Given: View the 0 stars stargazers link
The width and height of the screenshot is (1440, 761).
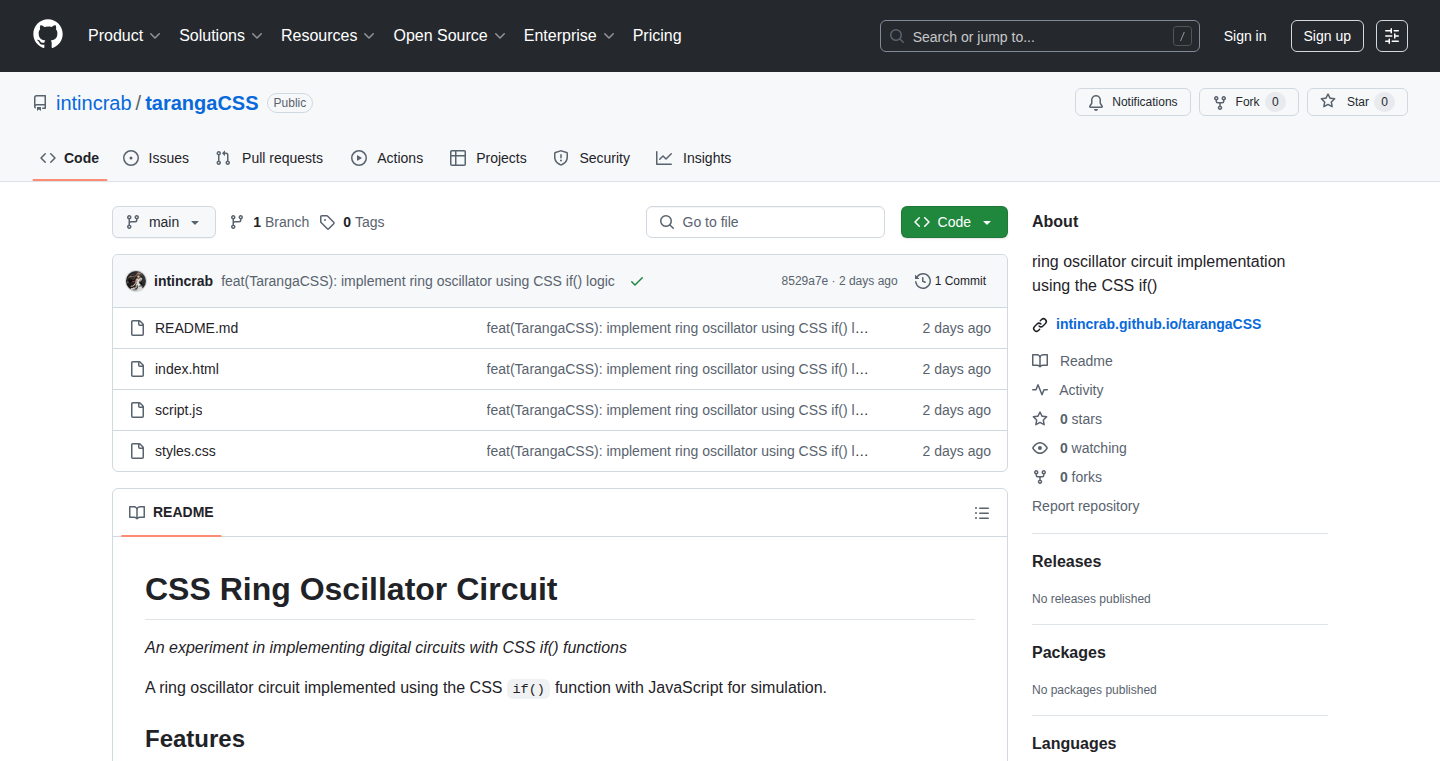Looking at the screenshot, I should [1067, 419].
